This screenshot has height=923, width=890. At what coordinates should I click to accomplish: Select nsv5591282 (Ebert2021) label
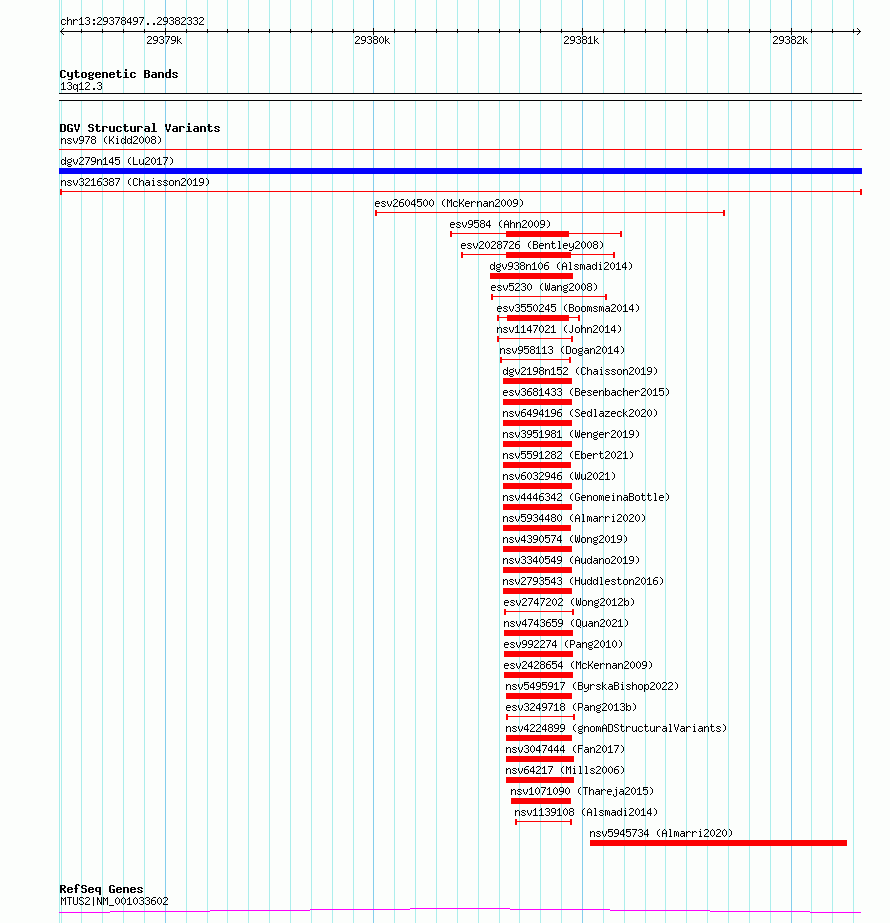pyautogui.click(x=568, y=455)
